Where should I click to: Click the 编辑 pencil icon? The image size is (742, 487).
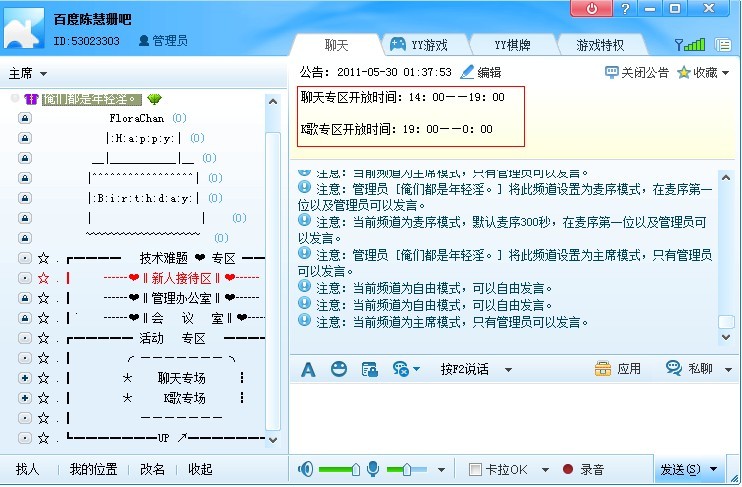click(467, 72)
